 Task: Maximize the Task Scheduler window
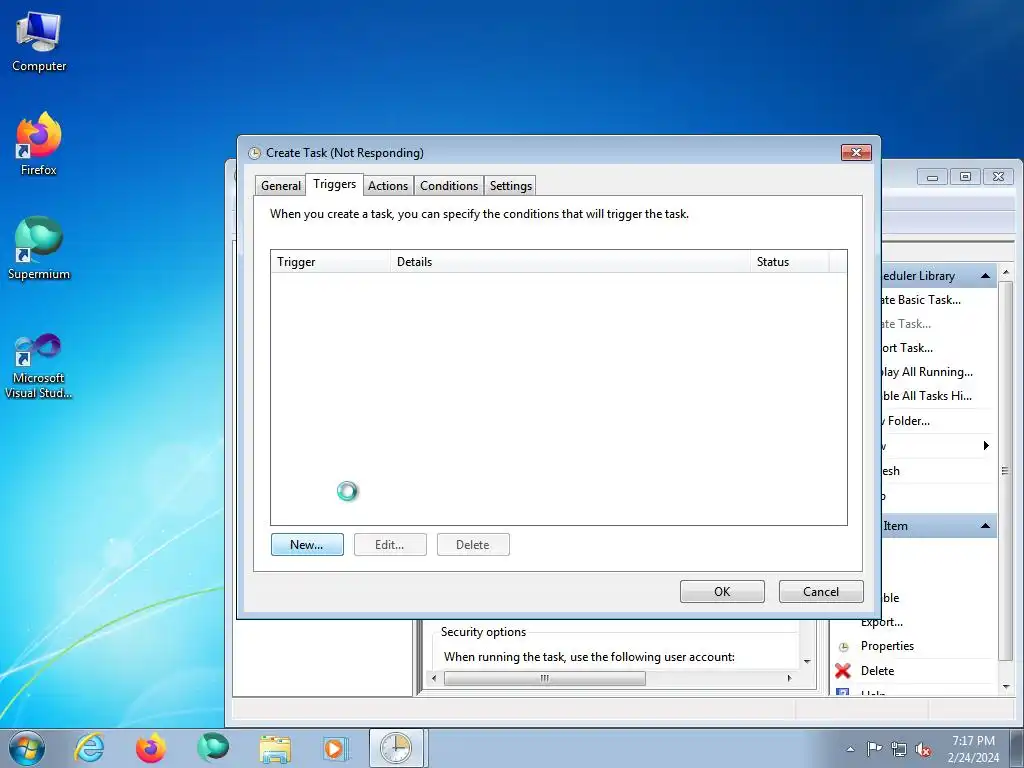(965, 177)
